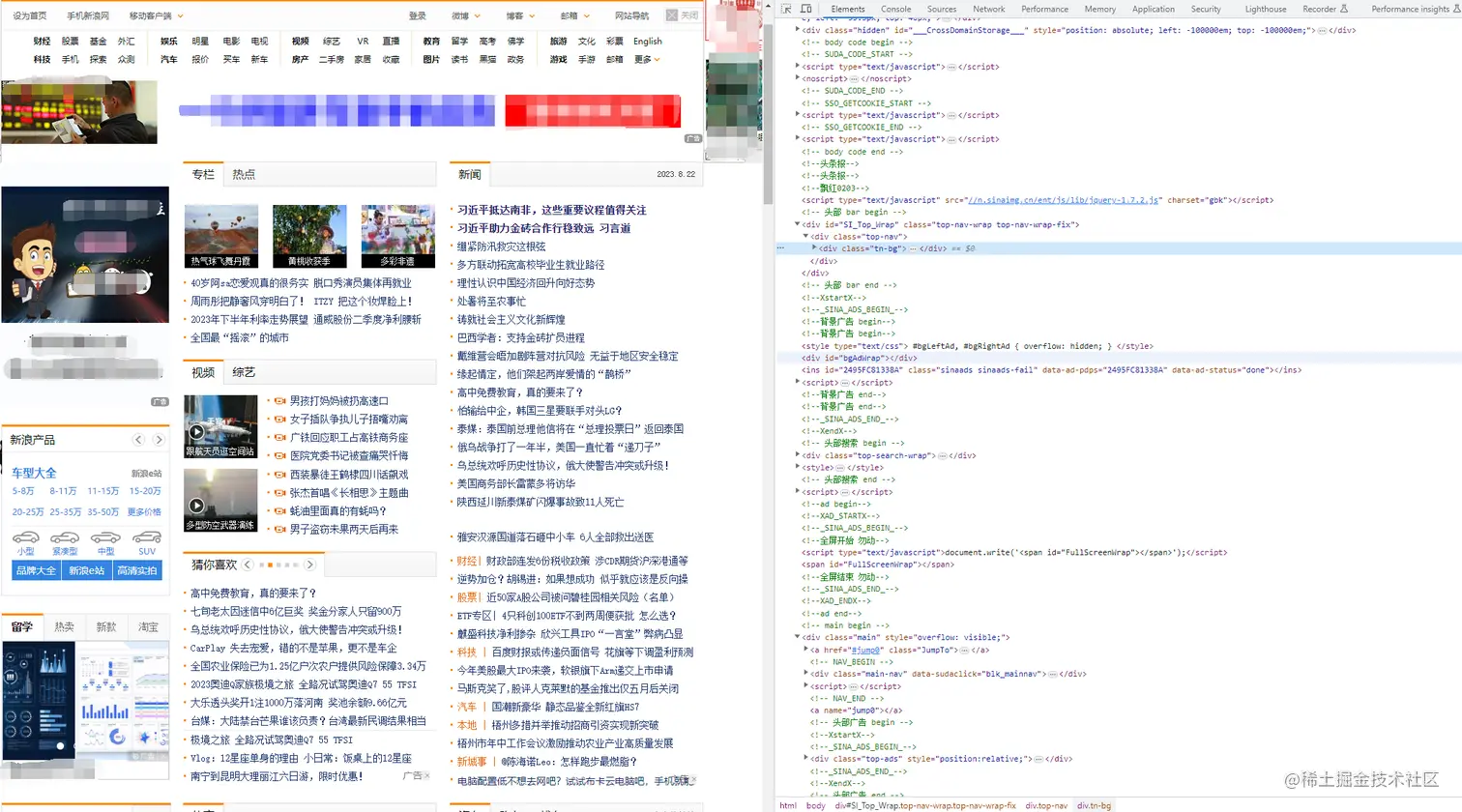The image size is (1462, 812).
Task: Open headline 习近平抵达南非，这些重要议程值得关注
Action: coord(551,210)
